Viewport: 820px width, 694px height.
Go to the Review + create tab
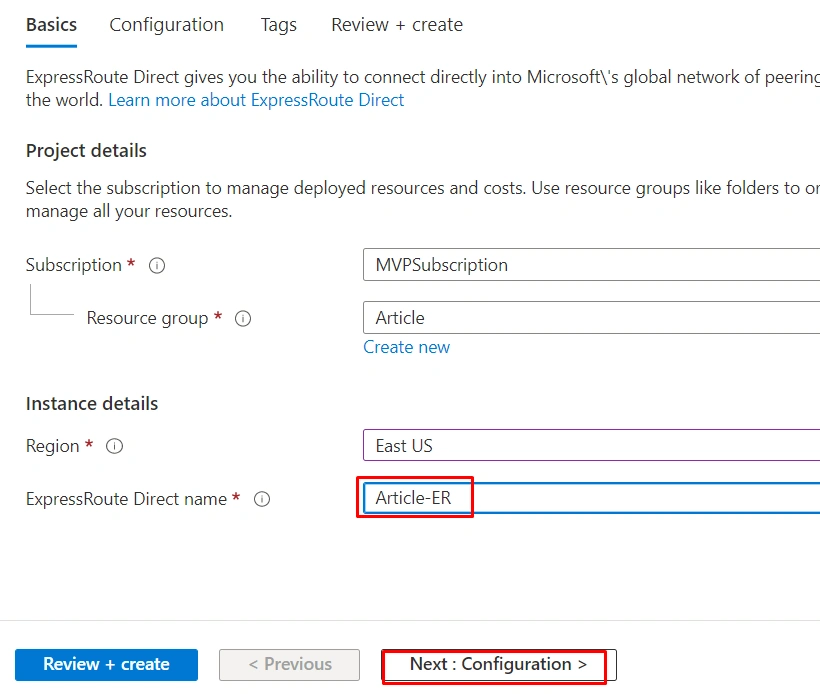(397, 25)
